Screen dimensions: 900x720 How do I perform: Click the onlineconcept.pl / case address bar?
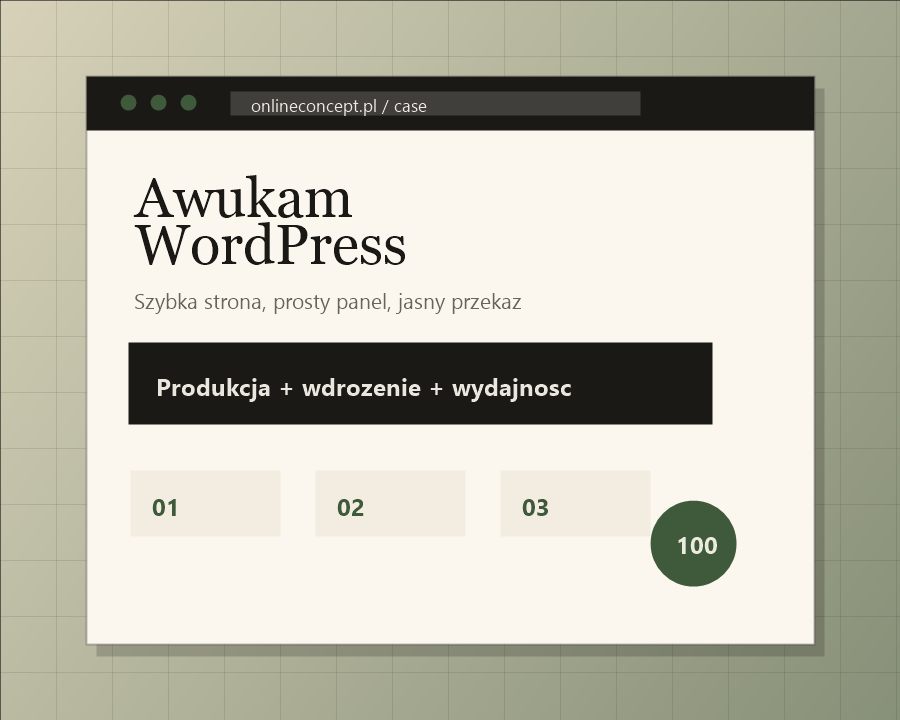pos(435,103)
